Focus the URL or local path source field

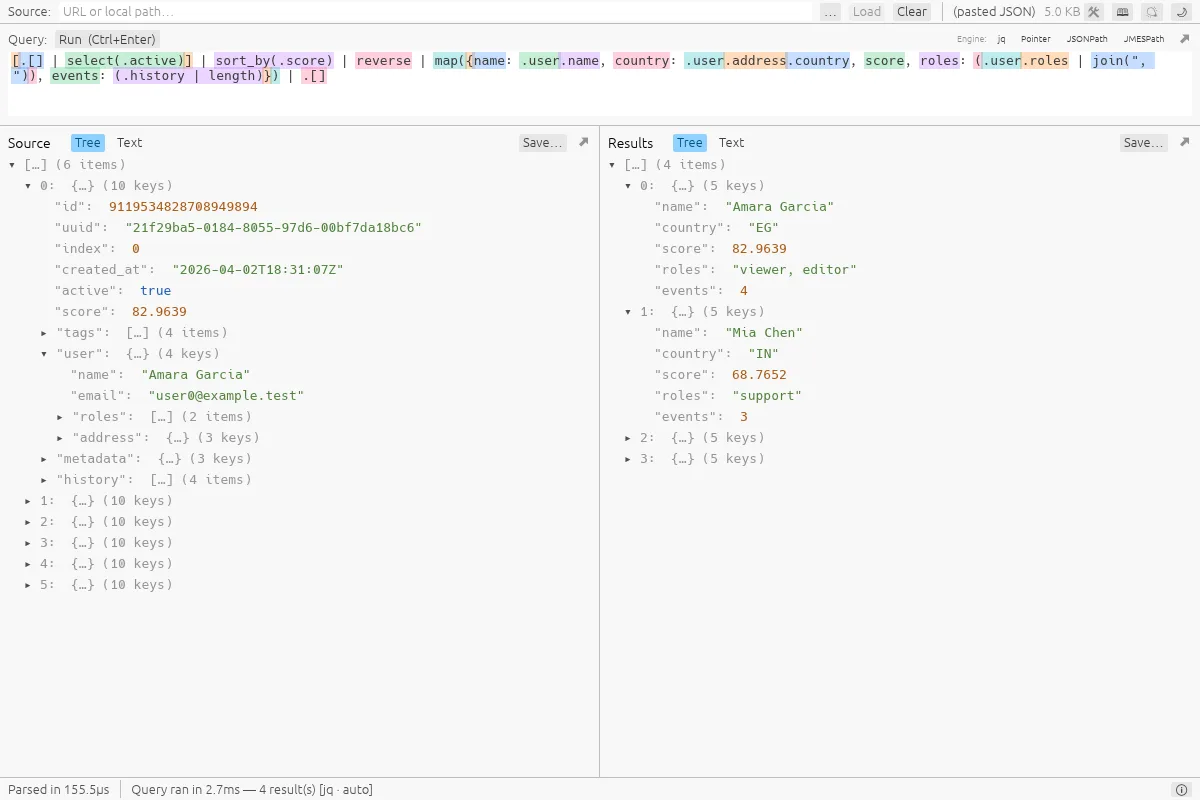point(435,12)
